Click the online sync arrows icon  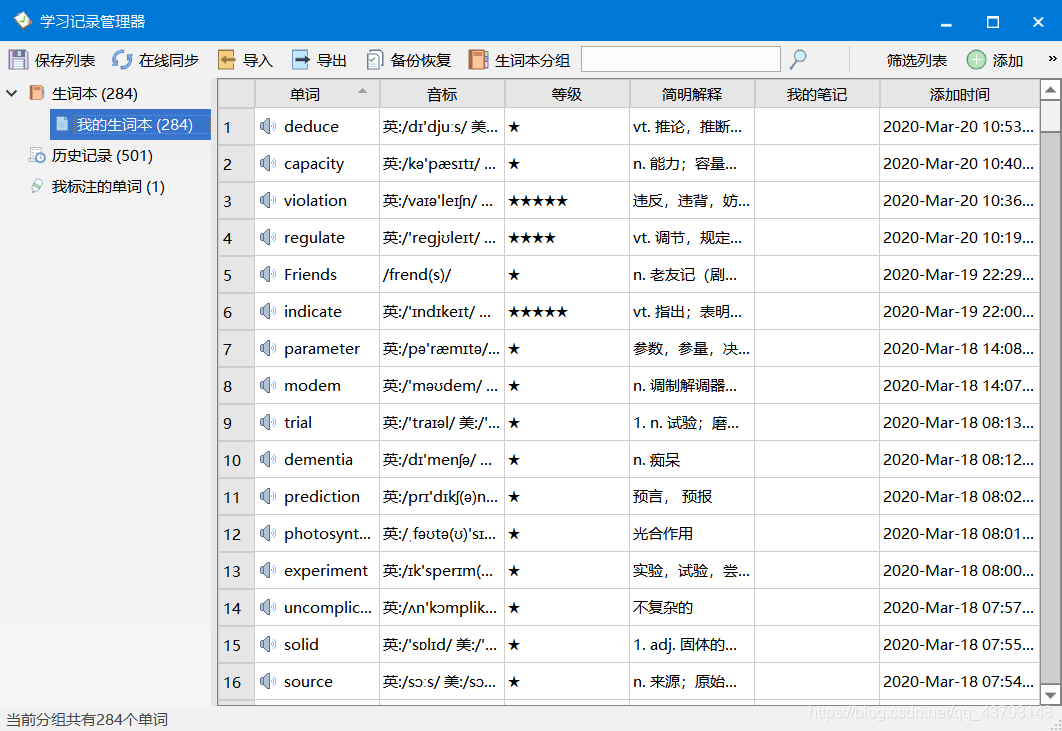coord(122,60)
